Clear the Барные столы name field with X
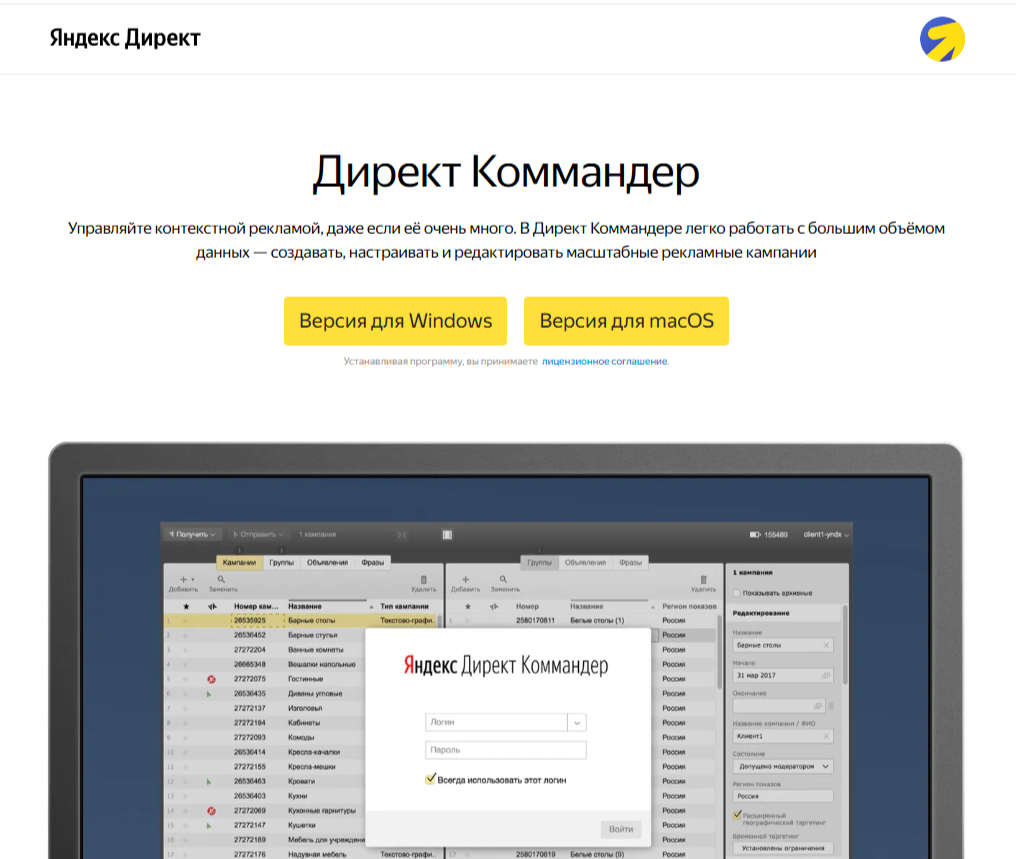 point(826,645)
